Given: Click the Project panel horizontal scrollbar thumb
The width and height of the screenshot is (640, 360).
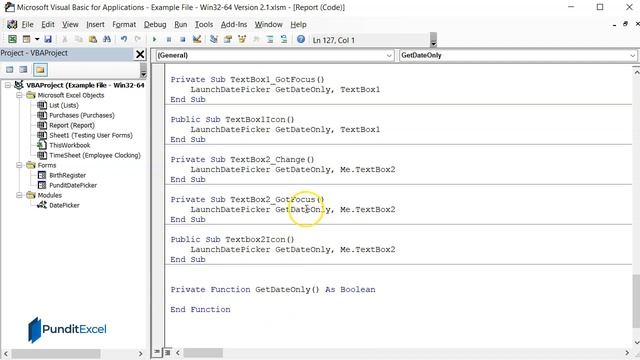Looking at the screenshot, I should click(56, 353).
